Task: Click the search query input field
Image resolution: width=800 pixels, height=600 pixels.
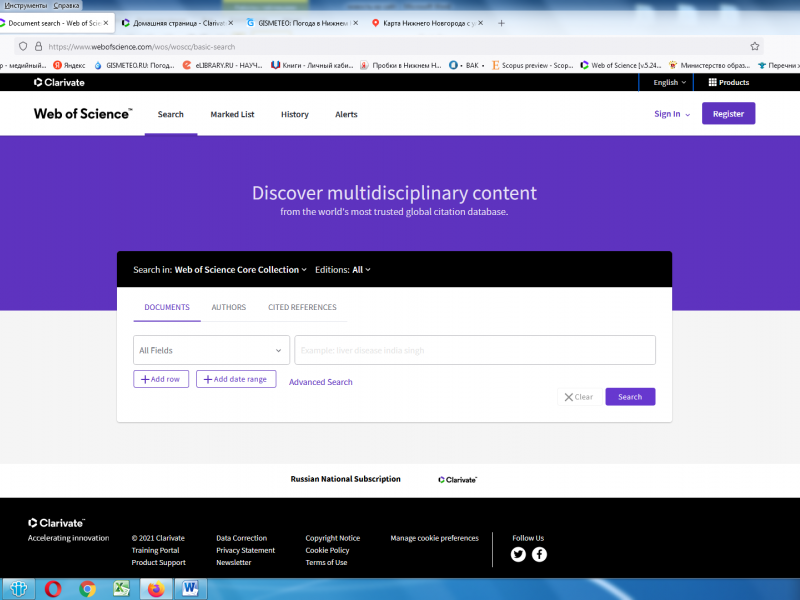Action: [x=475, y=350]
